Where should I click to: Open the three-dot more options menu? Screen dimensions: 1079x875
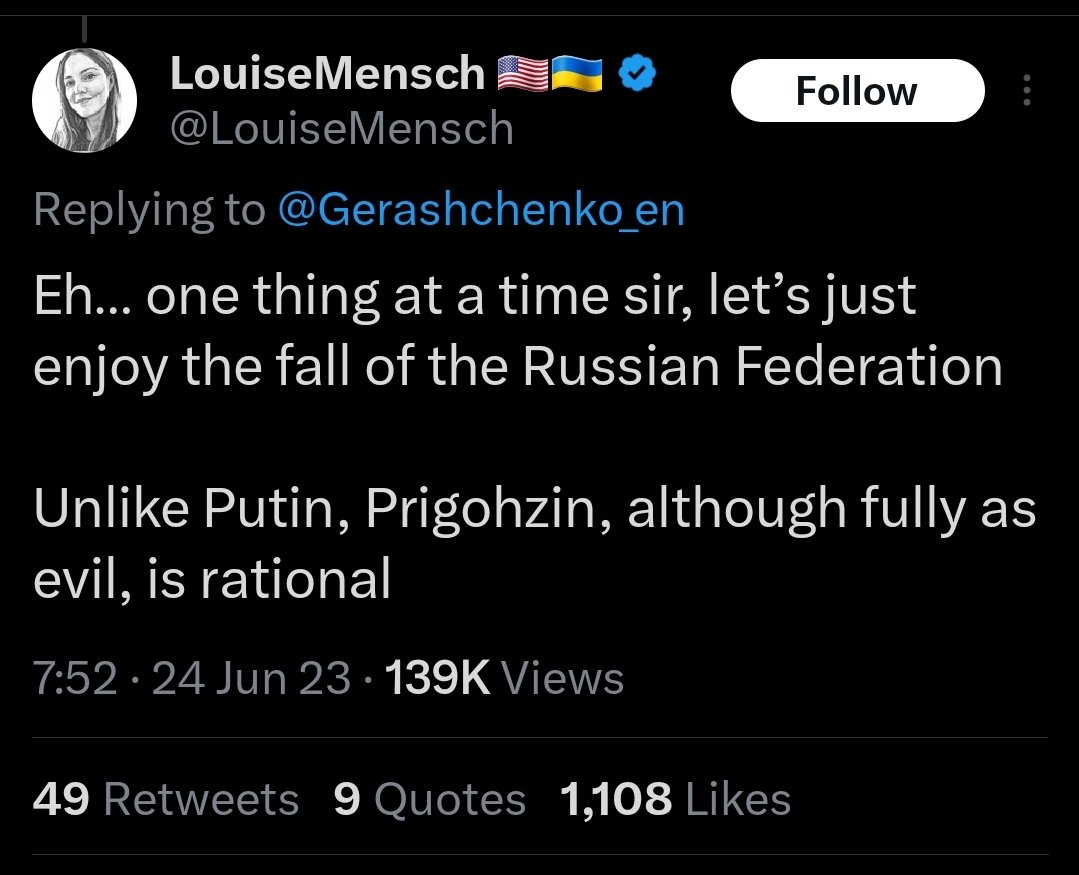click(x=1025, y=91)
